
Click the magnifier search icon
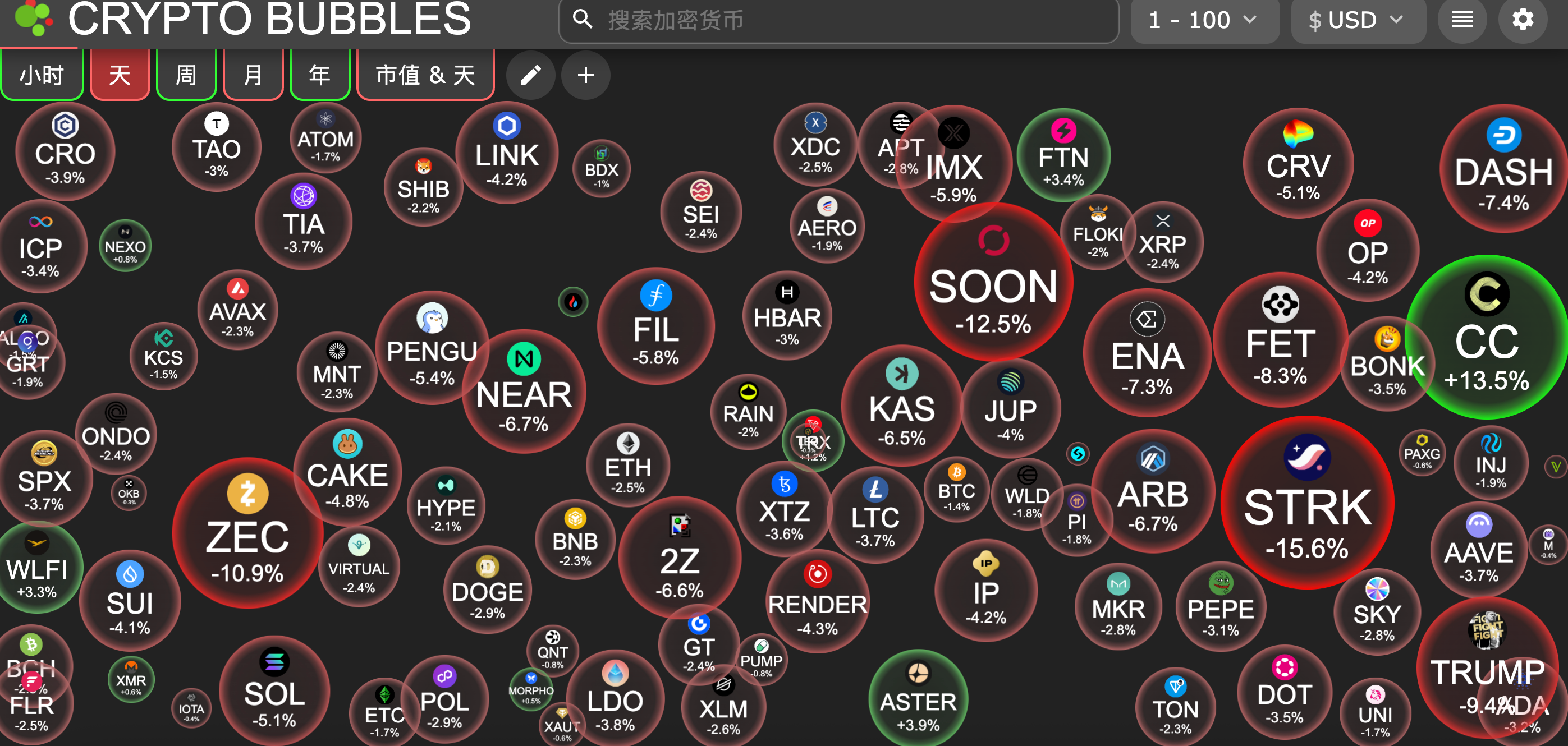tap(583, 20)
